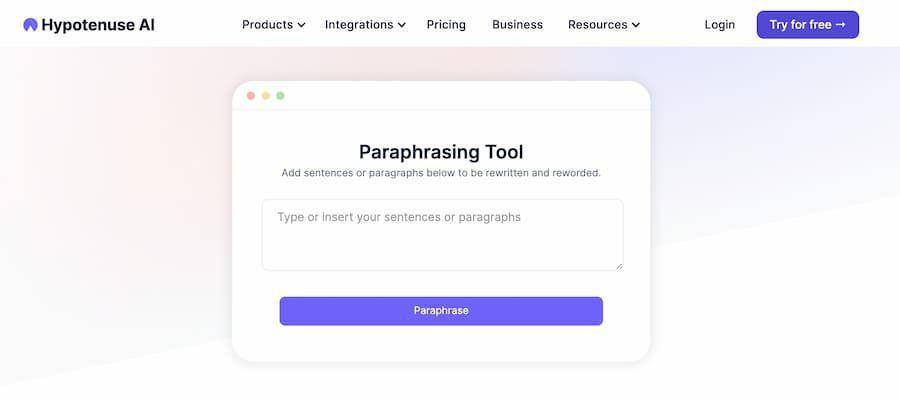Open the Business page
This screenshot has width=900, height=400.
[x=517, y=25]
